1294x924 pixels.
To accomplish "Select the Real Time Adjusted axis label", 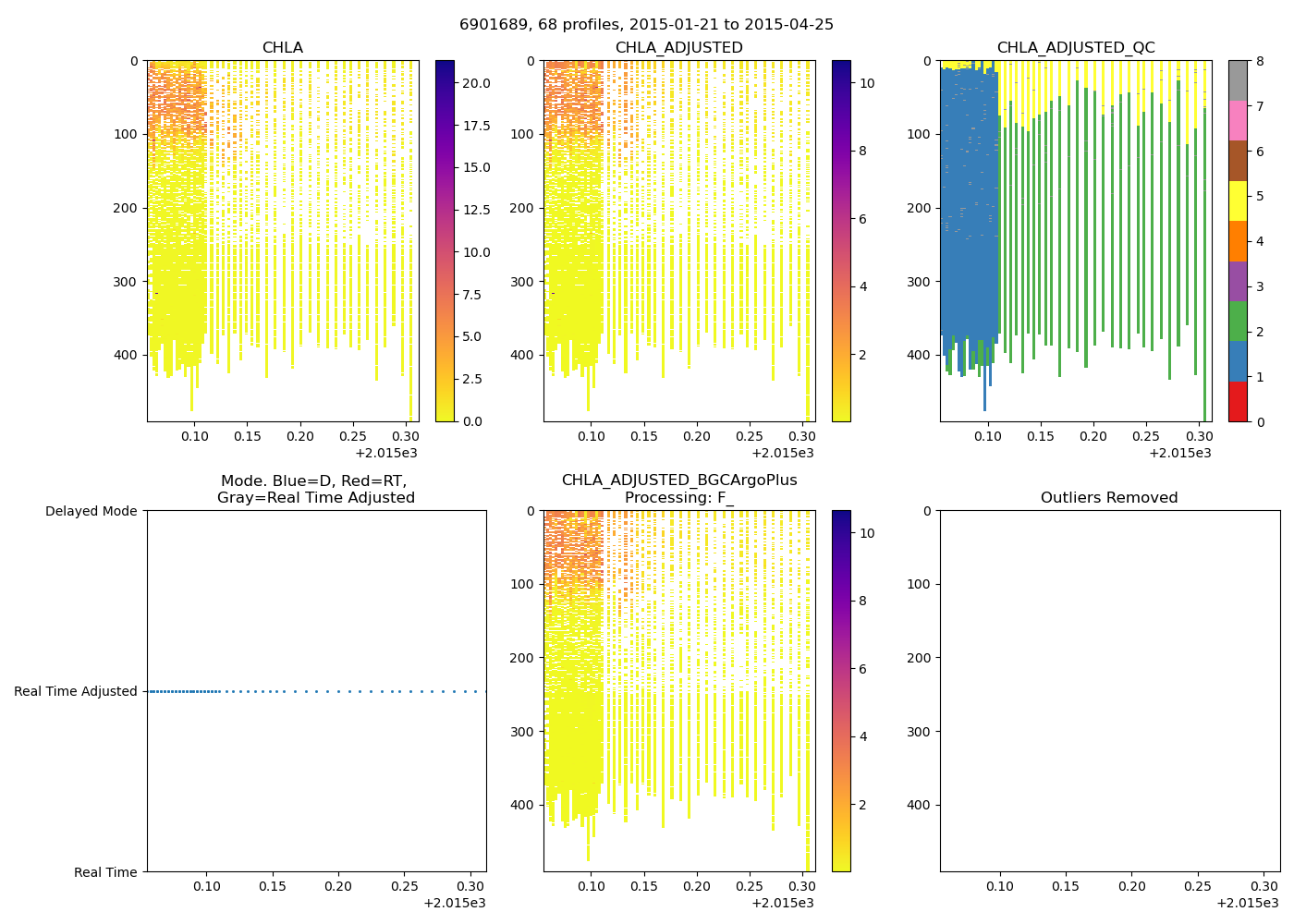I will coord(76,691).
